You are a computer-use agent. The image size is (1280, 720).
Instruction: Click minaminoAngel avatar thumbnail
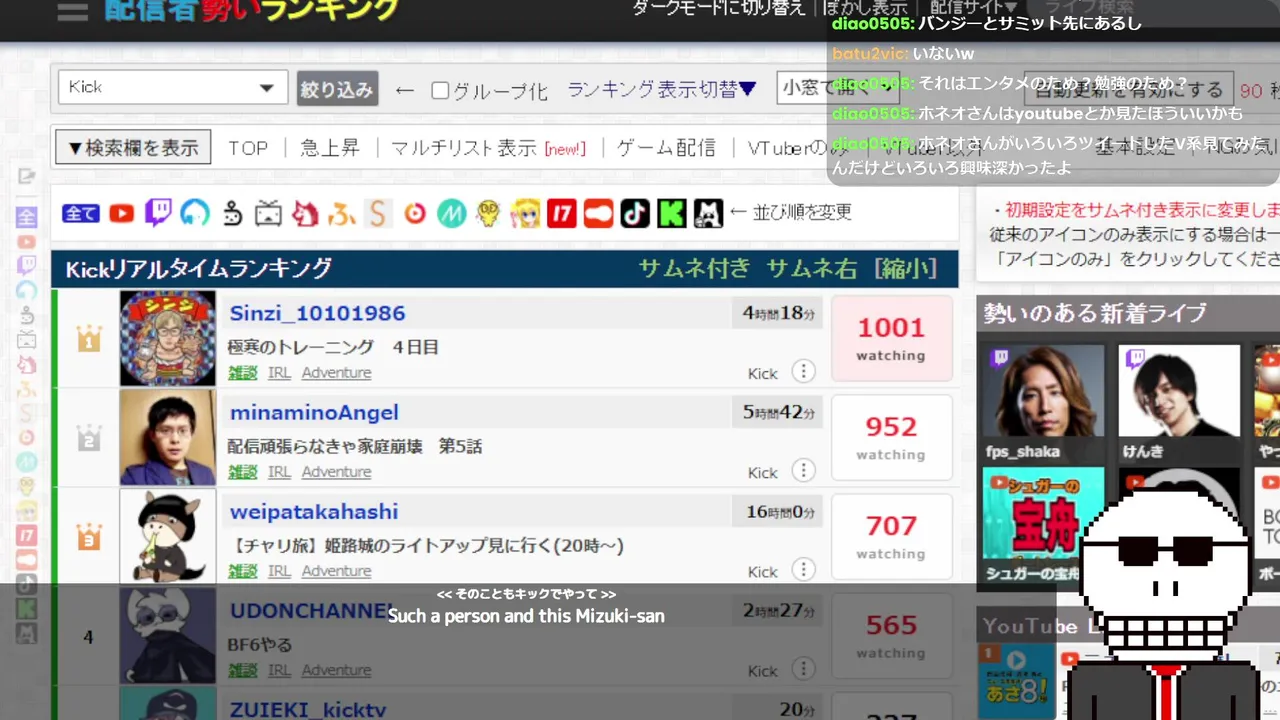pos(168,437)
